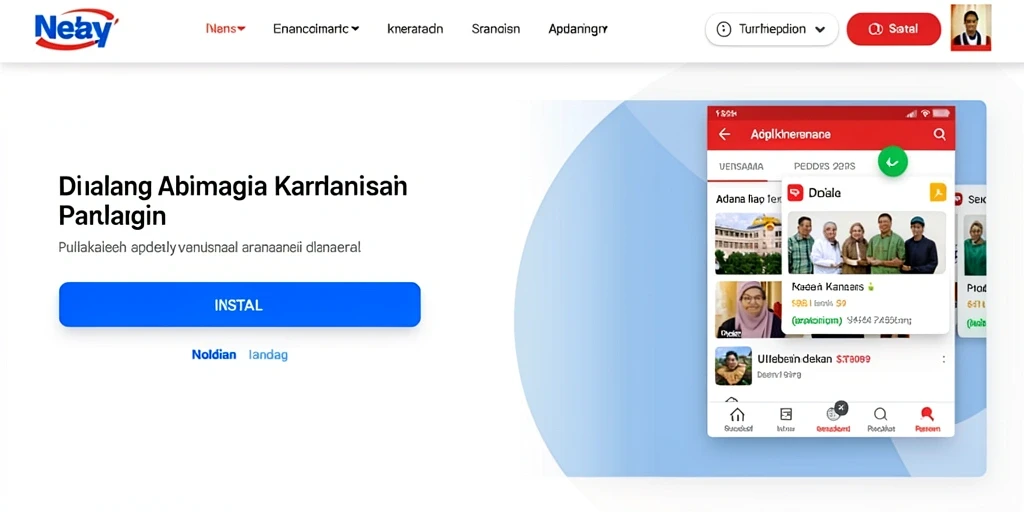Click the blue INSTAL button
1024x512 pixels.
[x=240, y=304]
